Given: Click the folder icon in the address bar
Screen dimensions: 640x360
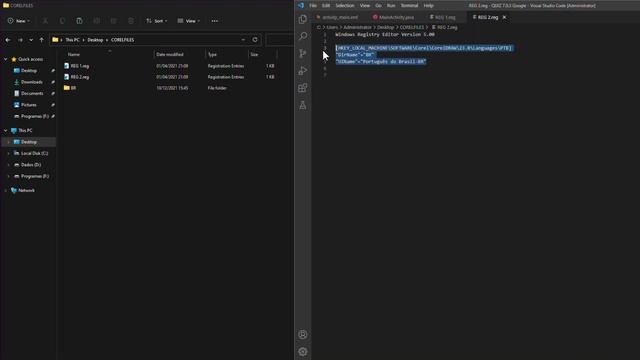Looking at the screenshot, I should [55, 40].
